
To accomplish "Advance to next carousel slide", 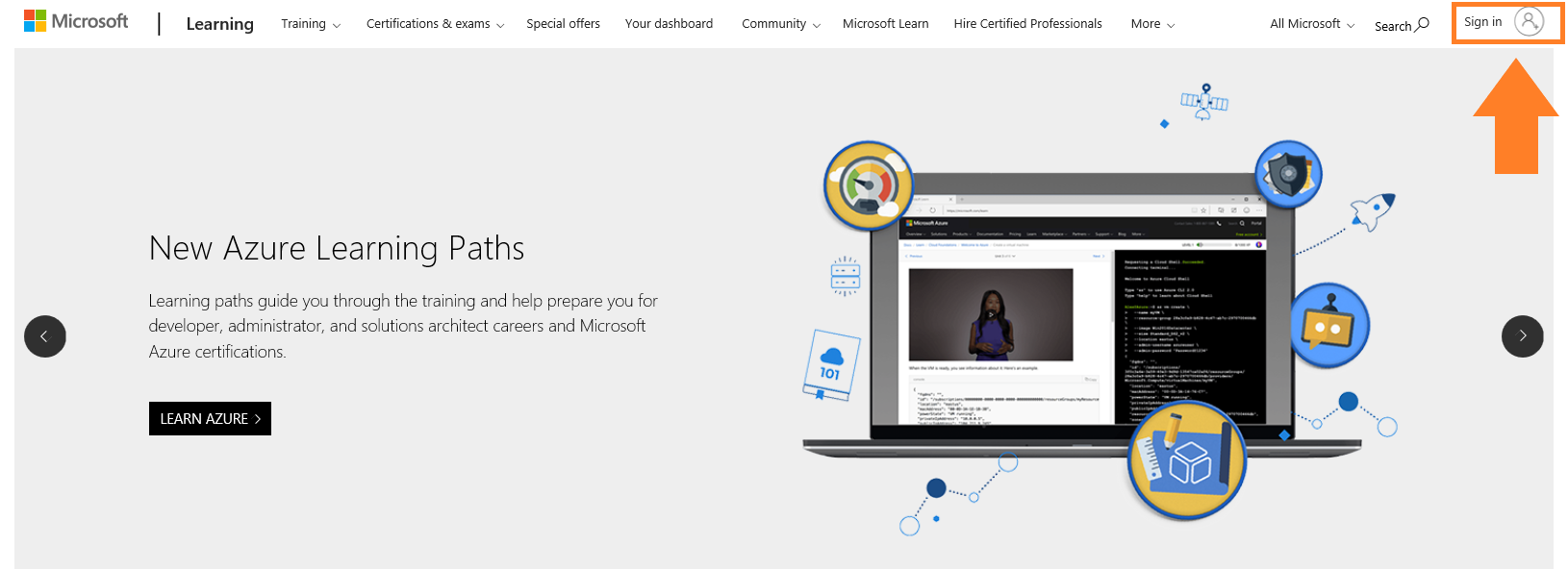I will click(x=1522, y=336).
